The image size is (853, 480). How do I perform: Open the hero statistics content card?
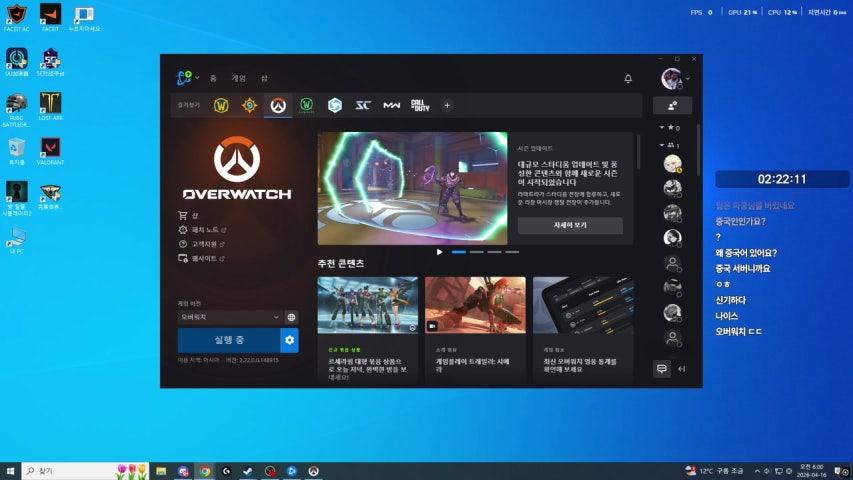[x=583, y=329]
